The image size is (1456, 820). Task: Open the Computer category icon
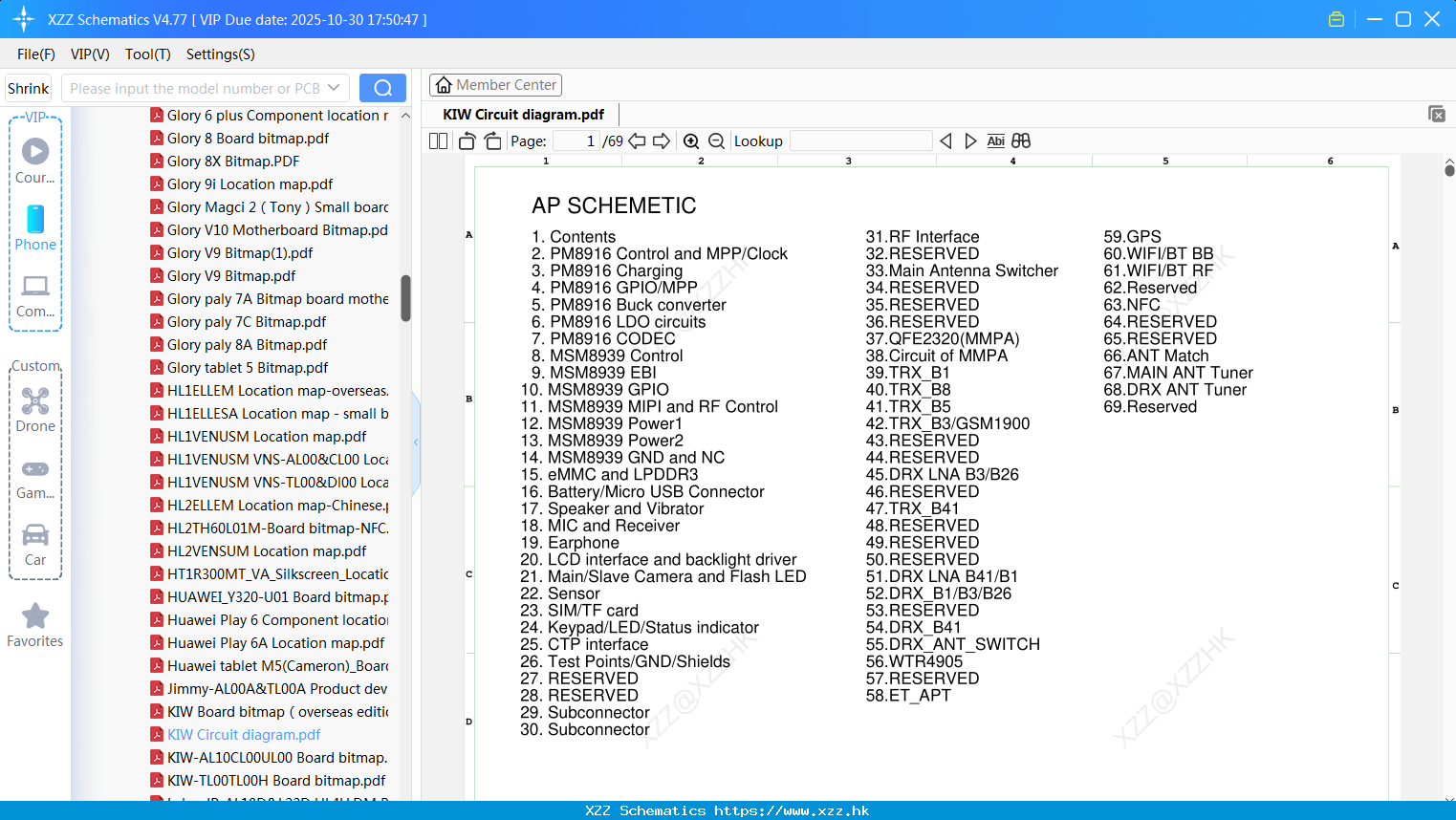(x=35, y=286)
